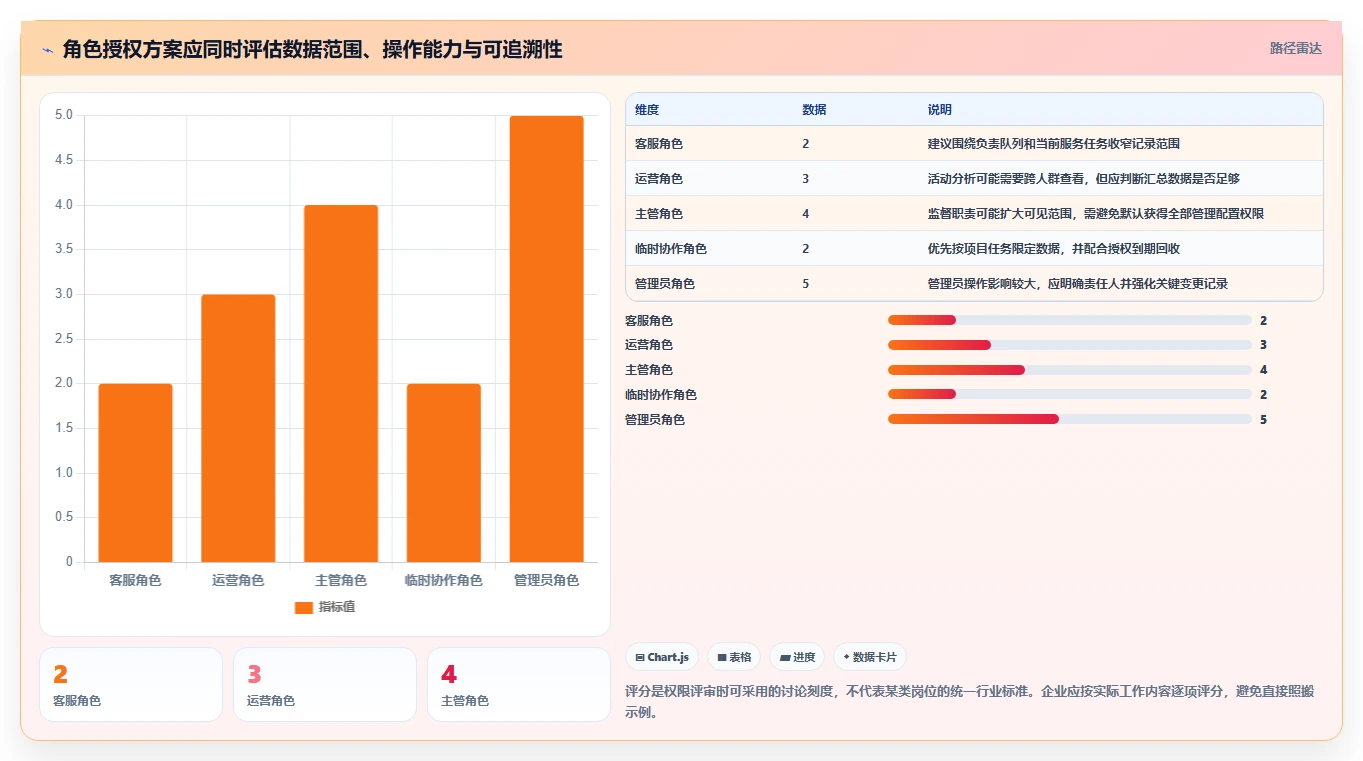The image size is (1363, 761).
Task: Select the 进度 tag chip
Action: pos(797,657)
